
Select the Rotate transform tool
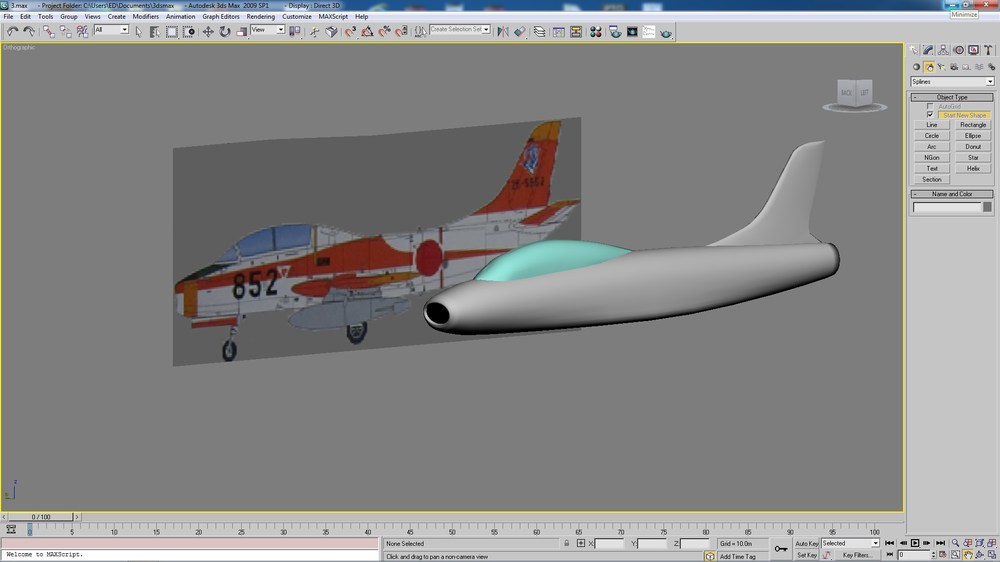[224, 31]
